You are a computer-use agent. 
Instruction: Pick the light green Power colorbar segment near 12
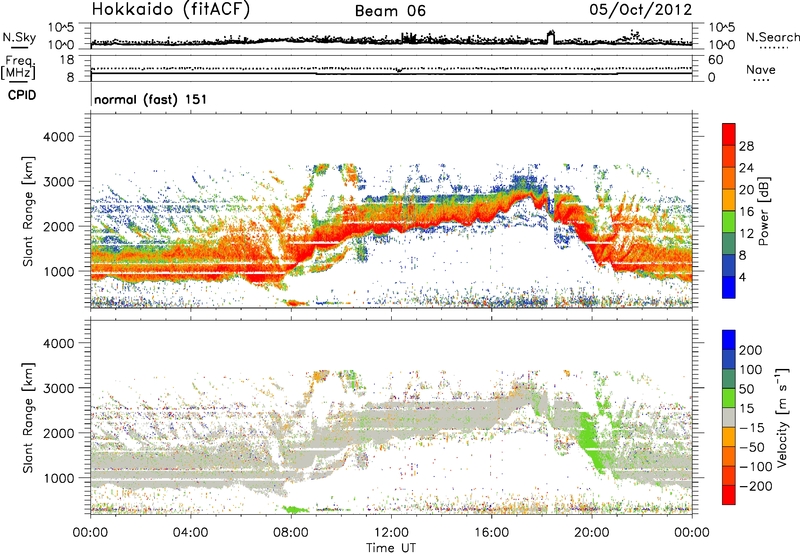(x=729, y=222)
